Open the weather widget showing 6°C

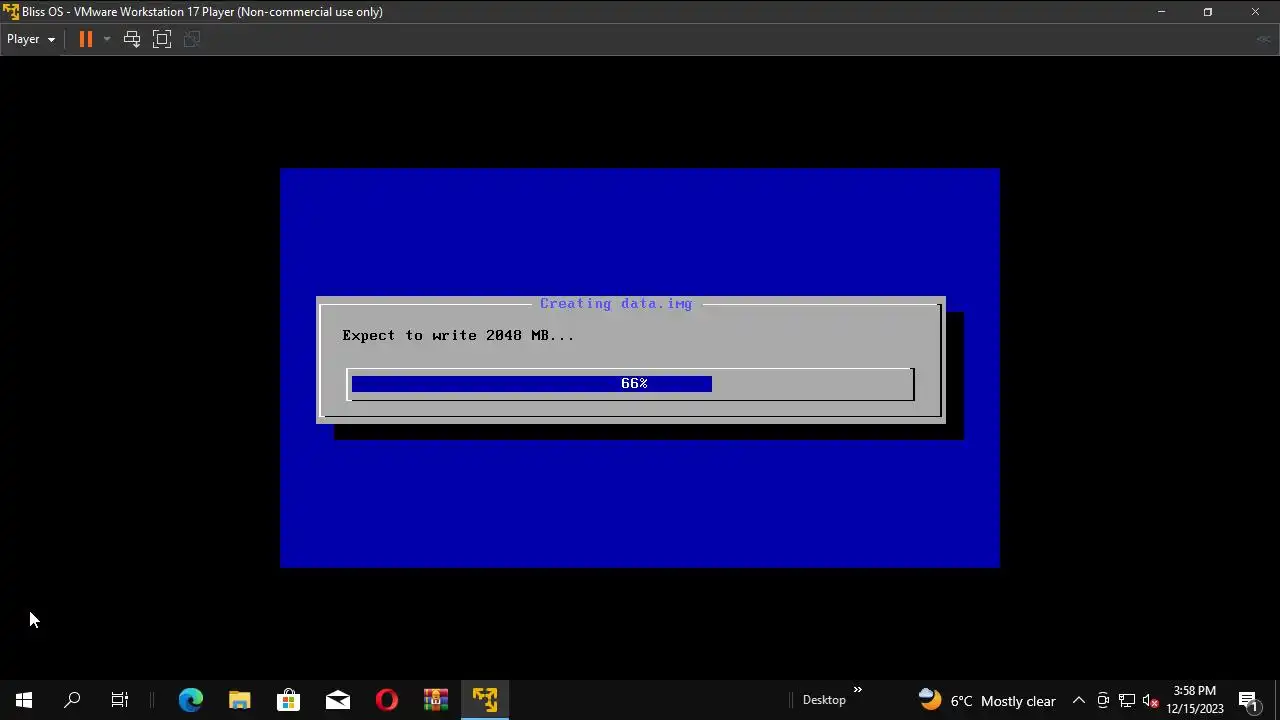point(987,700)
